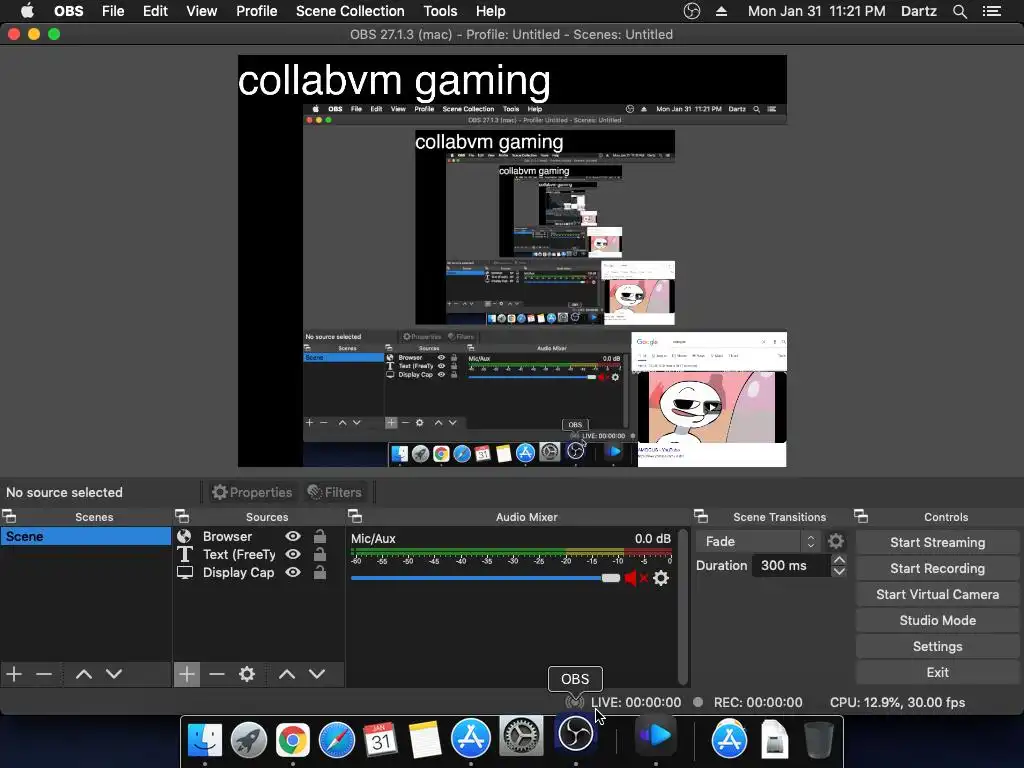Open the File menu
This screenshot has height=768, width=1024.
tap(113, 11)
